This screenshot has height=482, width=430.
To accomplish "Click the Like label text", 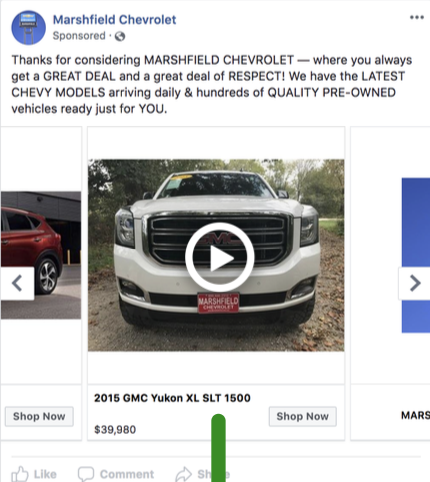I will pos(45,474).
